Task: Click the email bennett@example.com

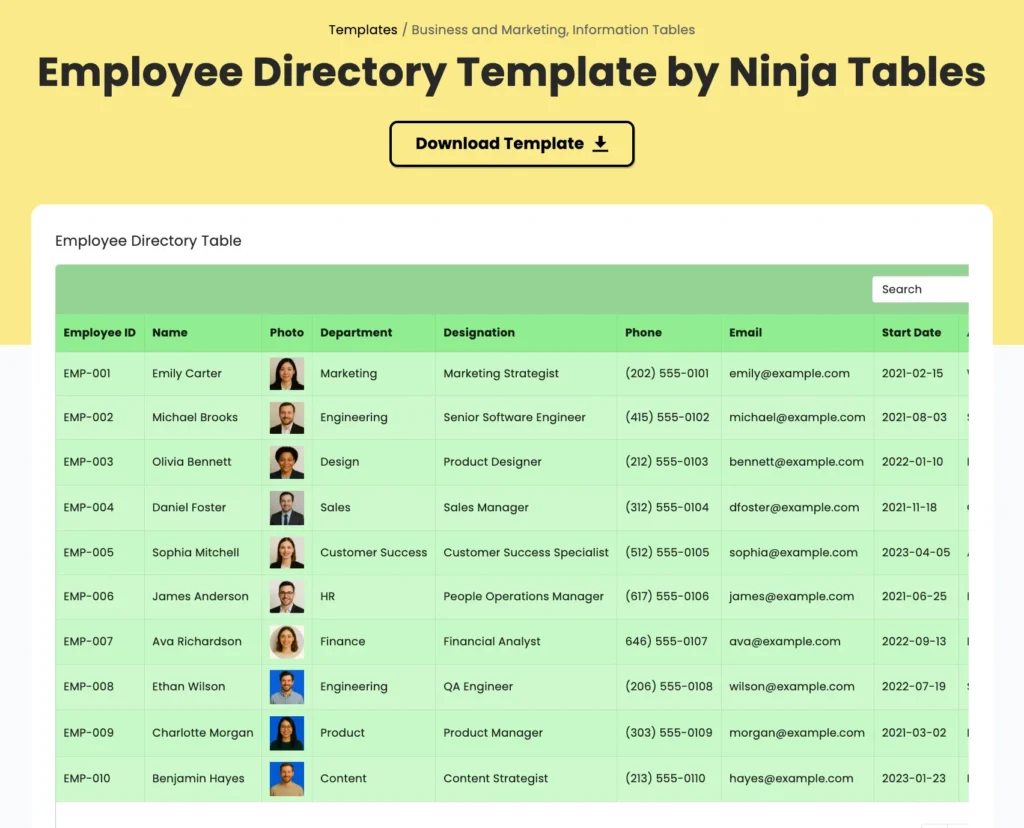Action: tap(796, 462)
